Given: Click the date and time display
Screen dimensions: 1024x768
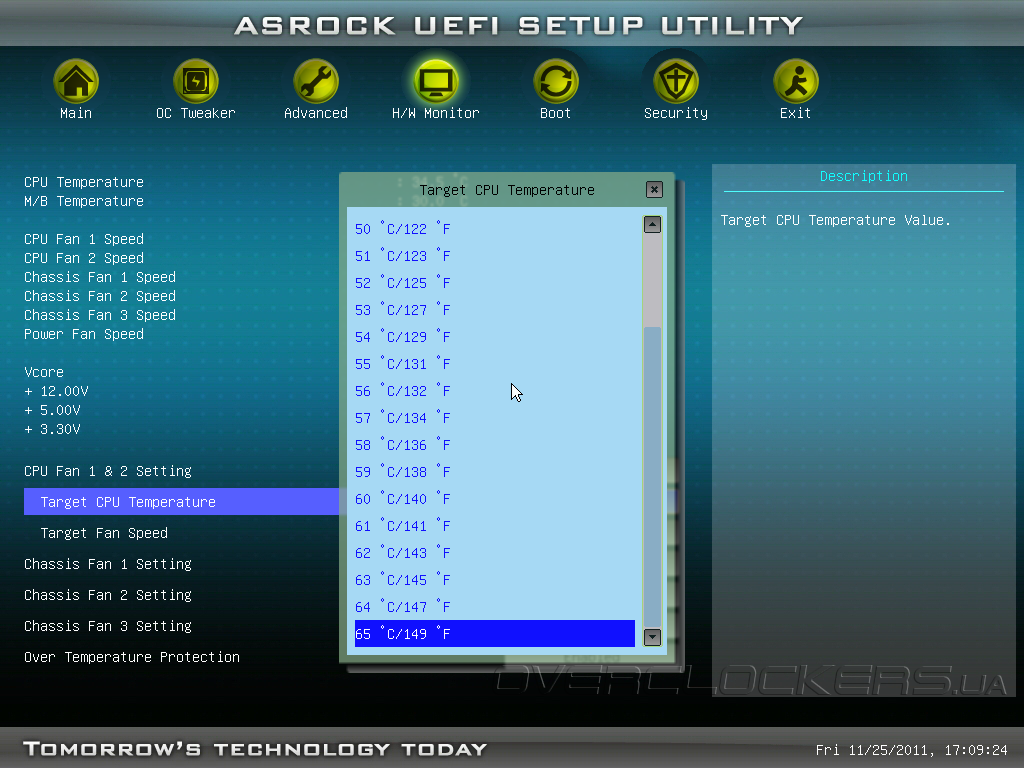Looking at the screenshot, I should [912, 750].
